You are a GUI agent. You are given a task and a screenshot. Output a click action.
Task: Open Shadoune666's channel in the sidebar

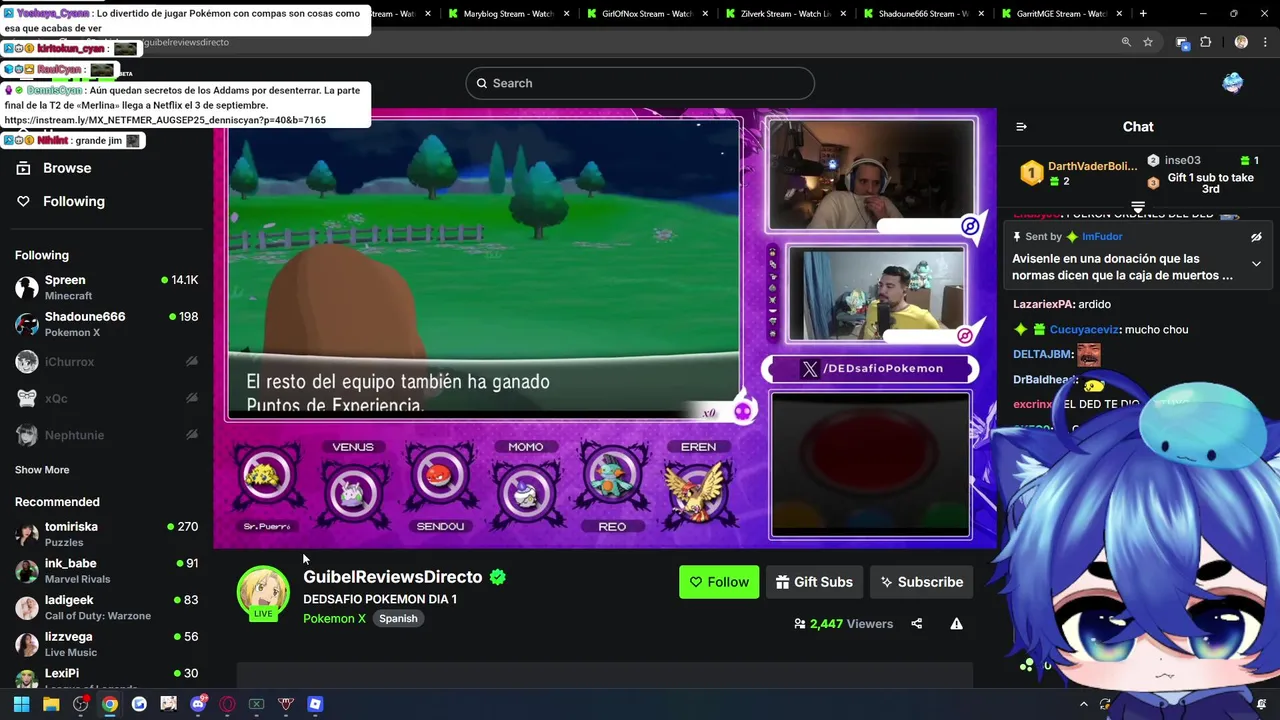click(x=106, y=324)
